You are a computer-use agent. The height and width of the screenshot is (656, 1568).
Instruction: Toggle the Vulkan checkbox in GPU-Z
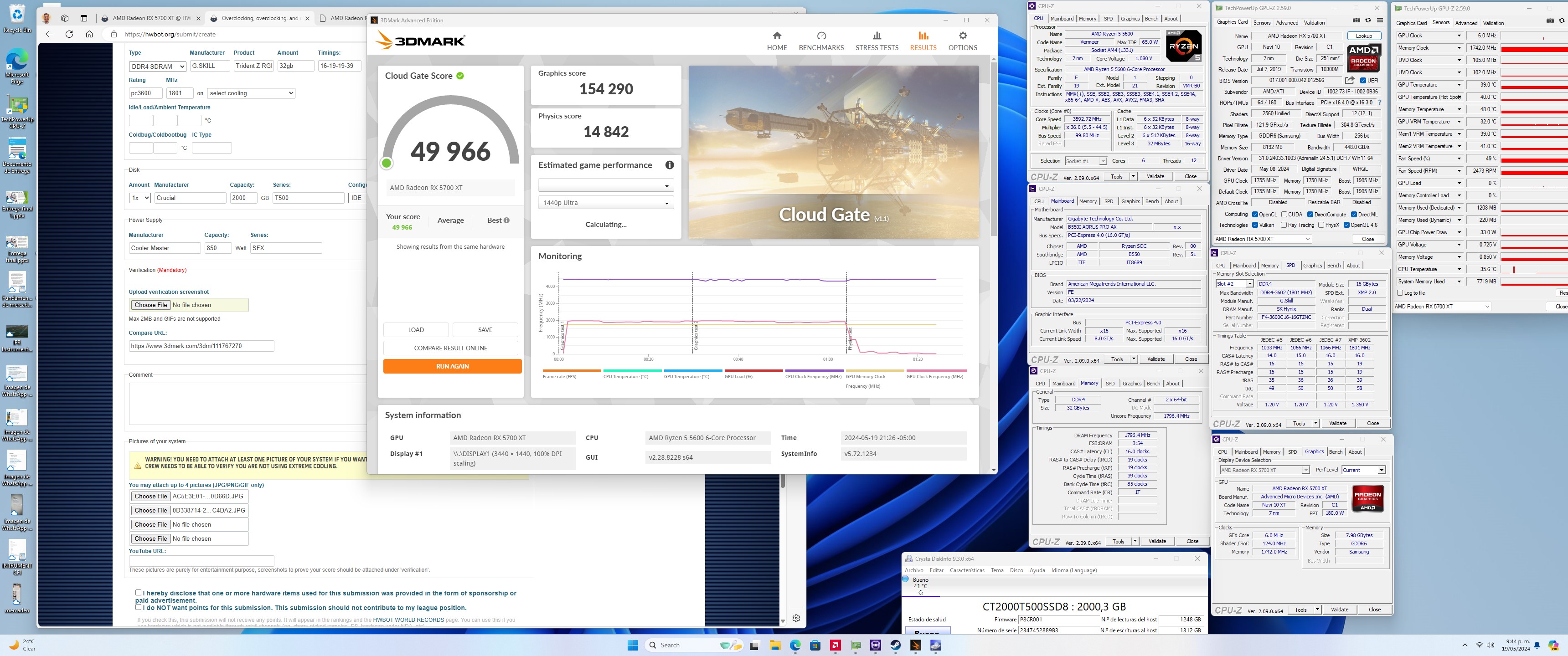1255,225
